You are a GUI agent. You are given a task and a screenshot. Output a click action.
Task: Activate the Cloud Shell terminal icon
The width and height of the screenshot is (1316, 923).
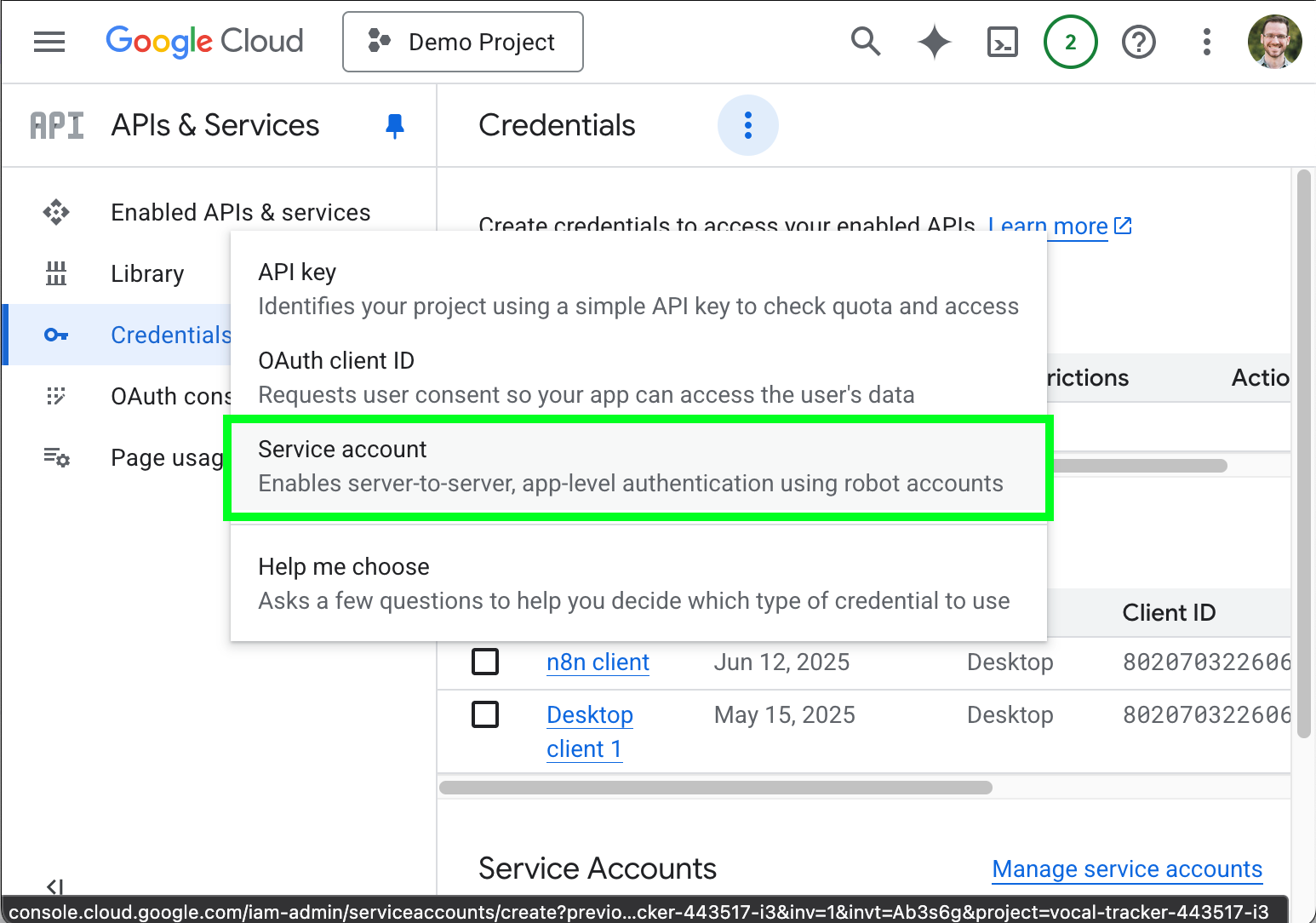1002,41
